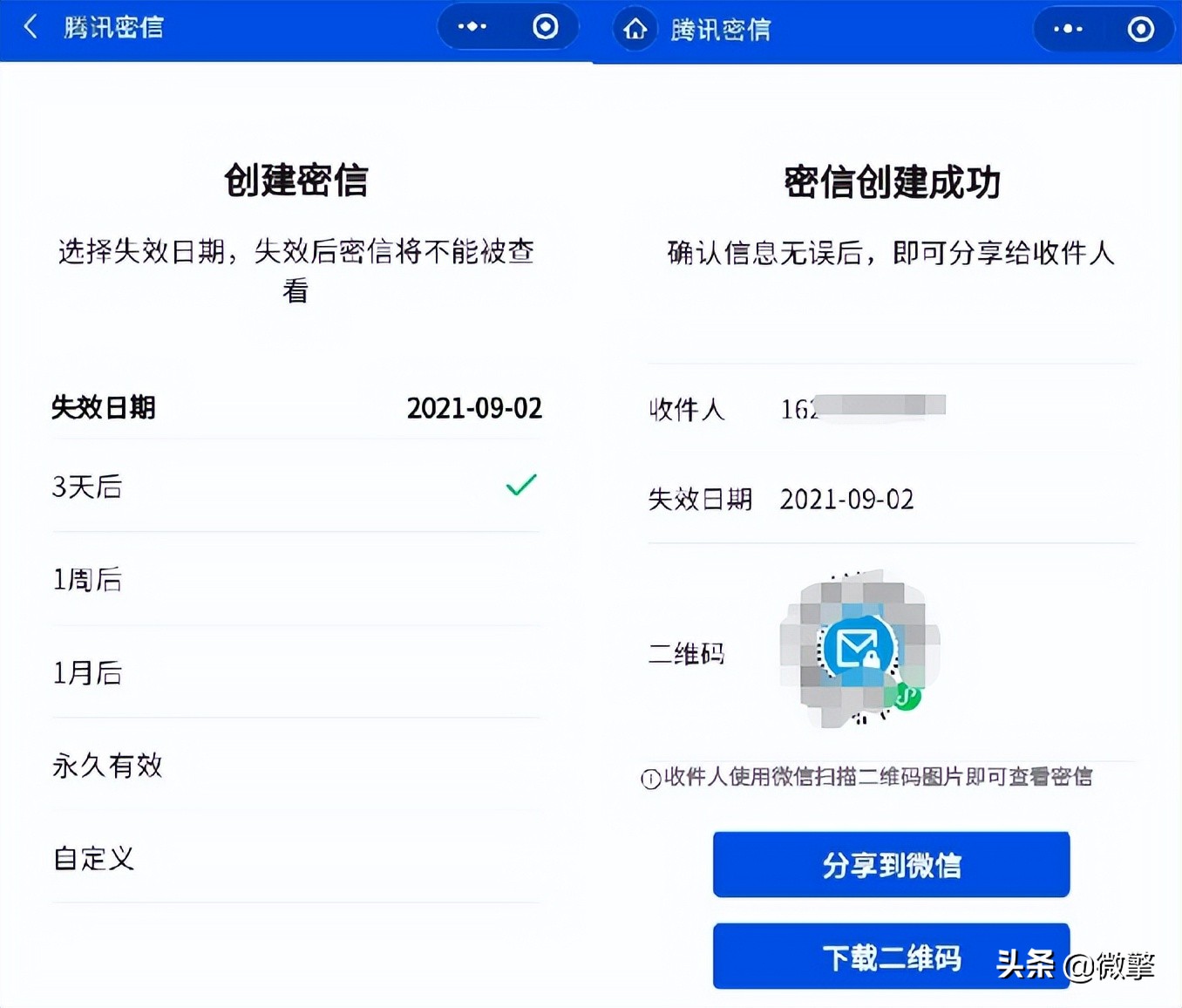Tap the close circle icon on right screen
The width and height of the screenshot is (1182, 1008).
click(x=1141, y=30)
